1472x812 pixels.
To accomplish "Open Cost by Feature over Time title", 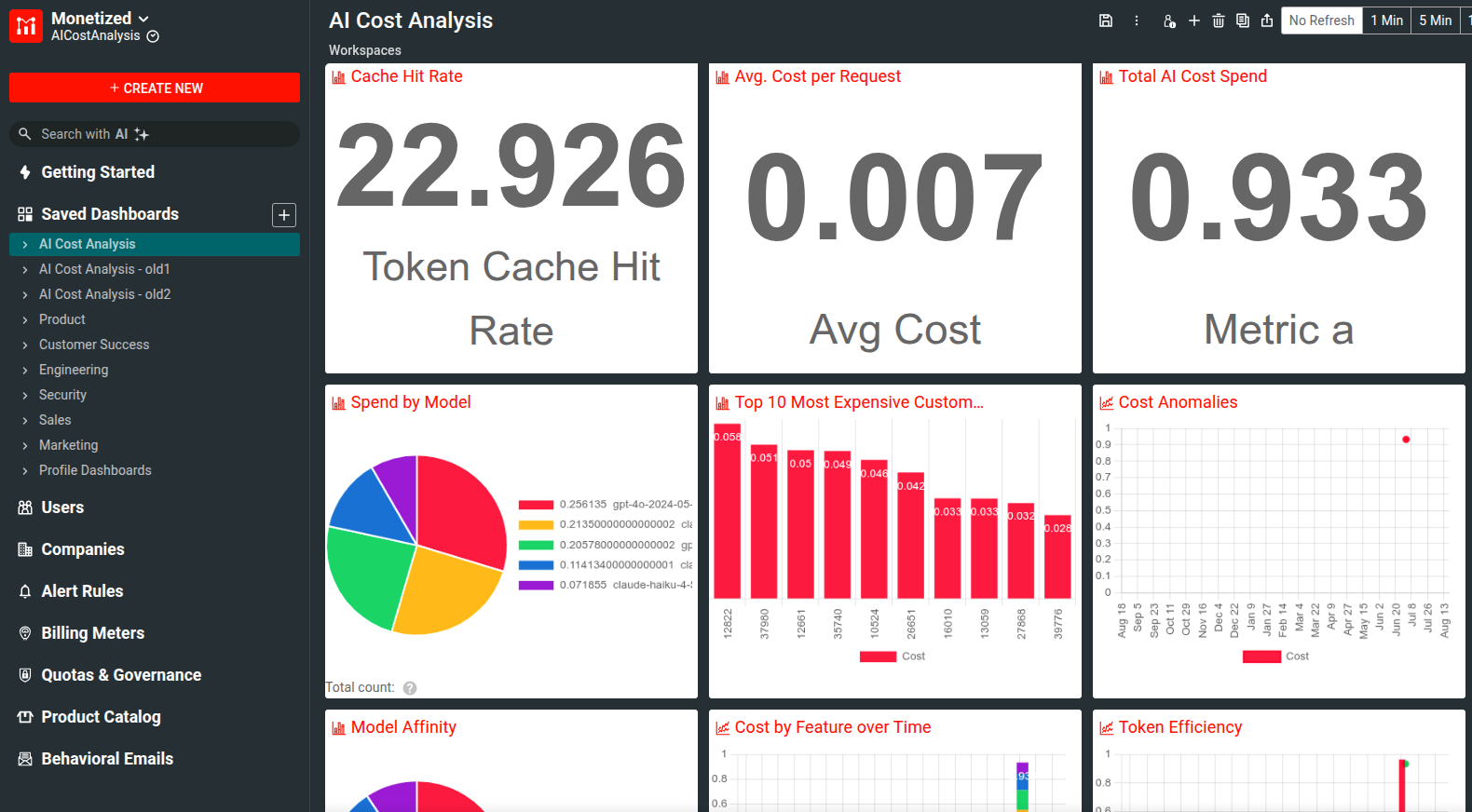I will [x=833, y=727].
